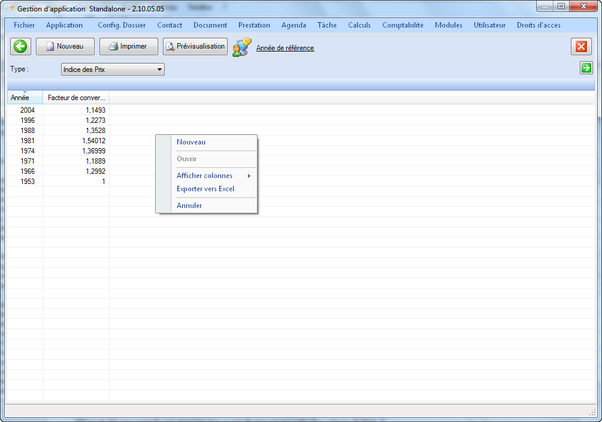This screenshot has height=422, width=602.
Task: Click the Année de référence users icon
Action: coord(242,47)
